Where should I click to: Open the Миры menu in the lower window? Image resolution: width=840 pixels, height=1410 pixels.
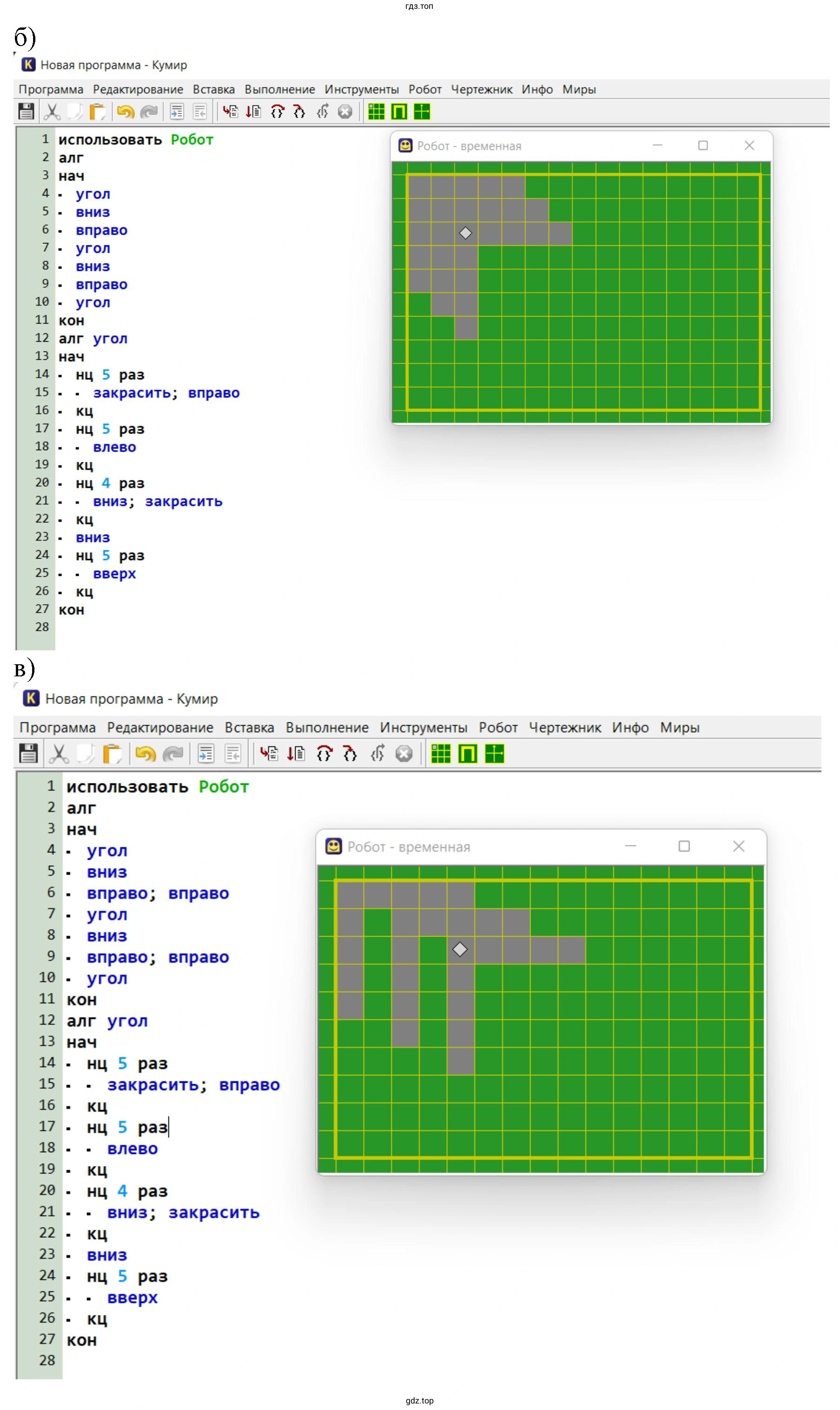click(679, 728)
